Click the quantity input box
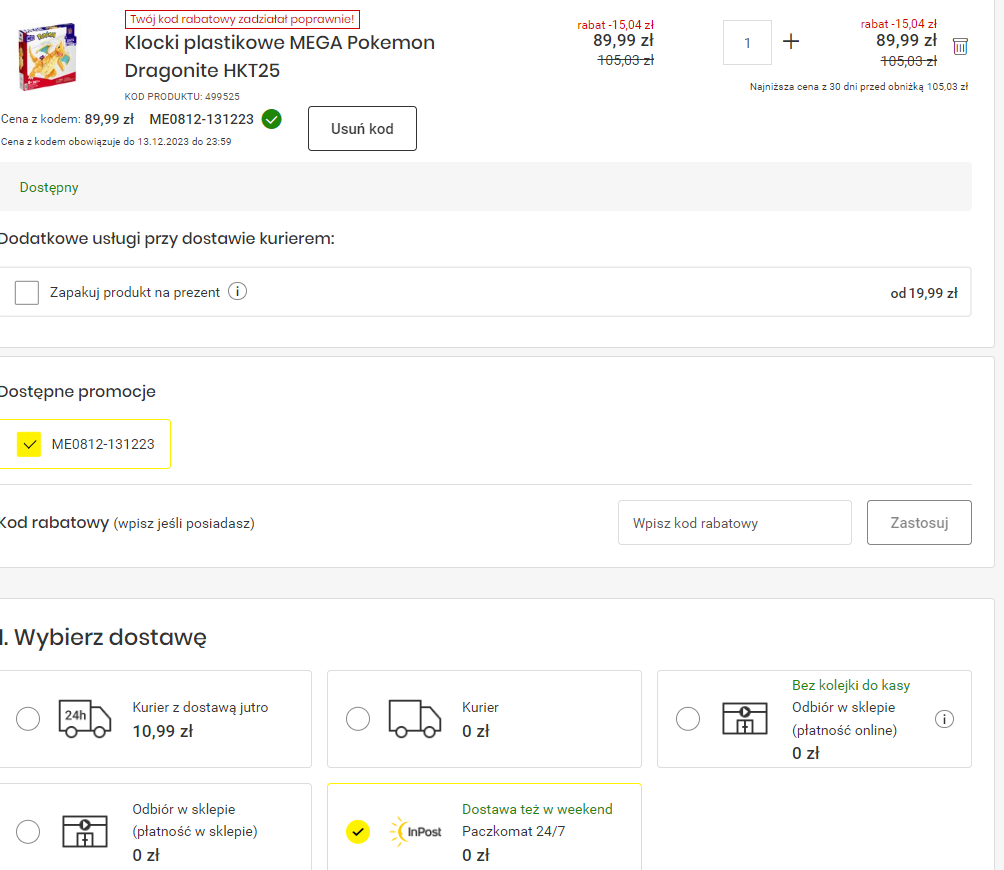 (747, 42)
